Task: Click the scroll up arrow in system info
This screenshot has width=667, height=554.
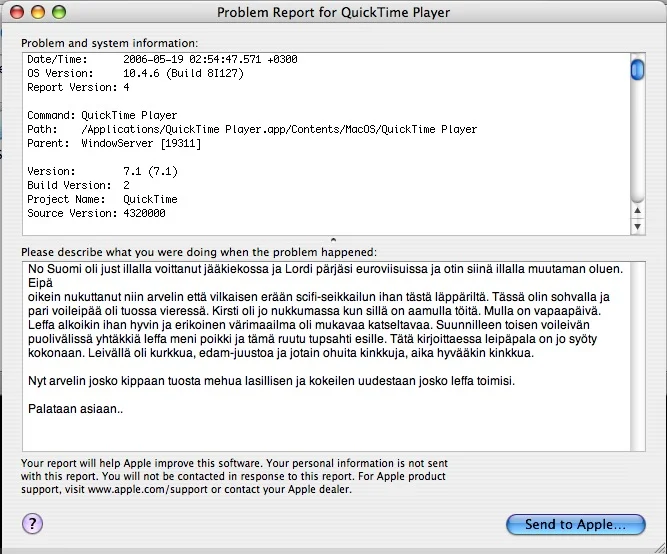Action: [x=637, y=211]
